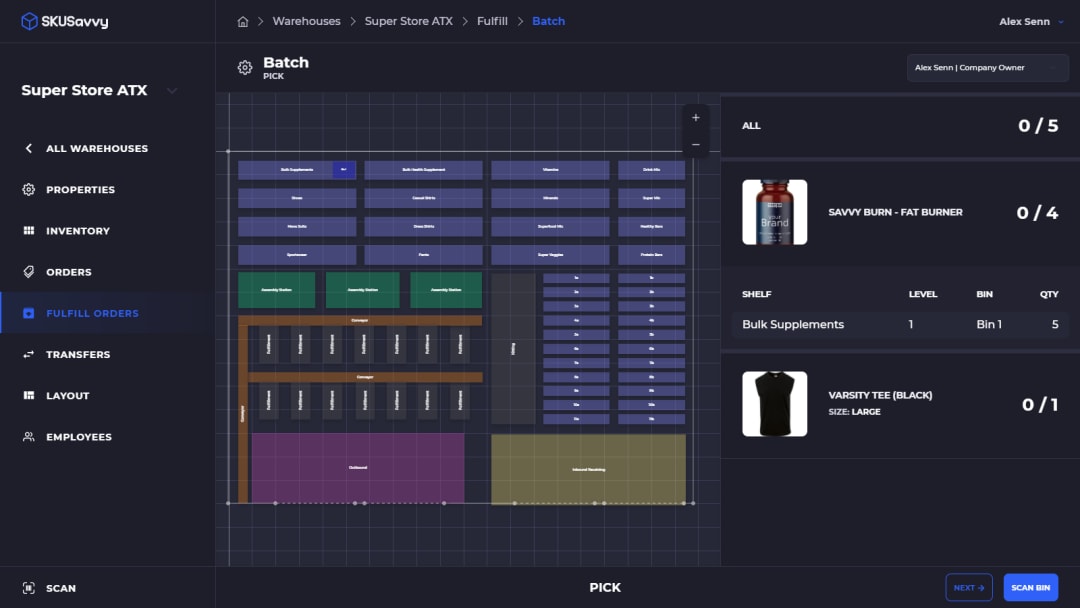Click the SIZE: LARGE label
1080x608 pixels.
(854, 412)
